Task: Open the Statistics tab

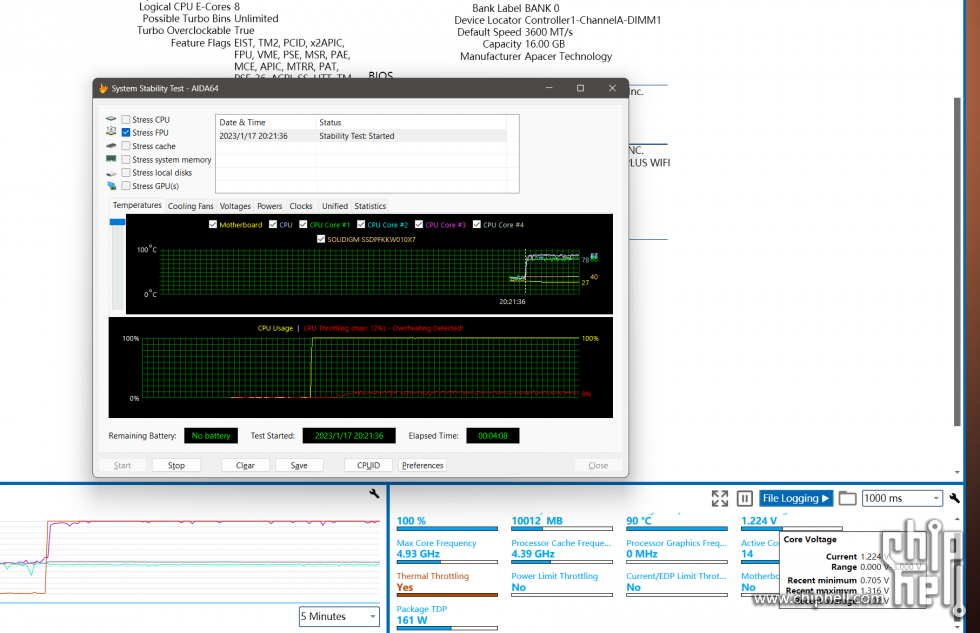Action: [x=370, y=206]
